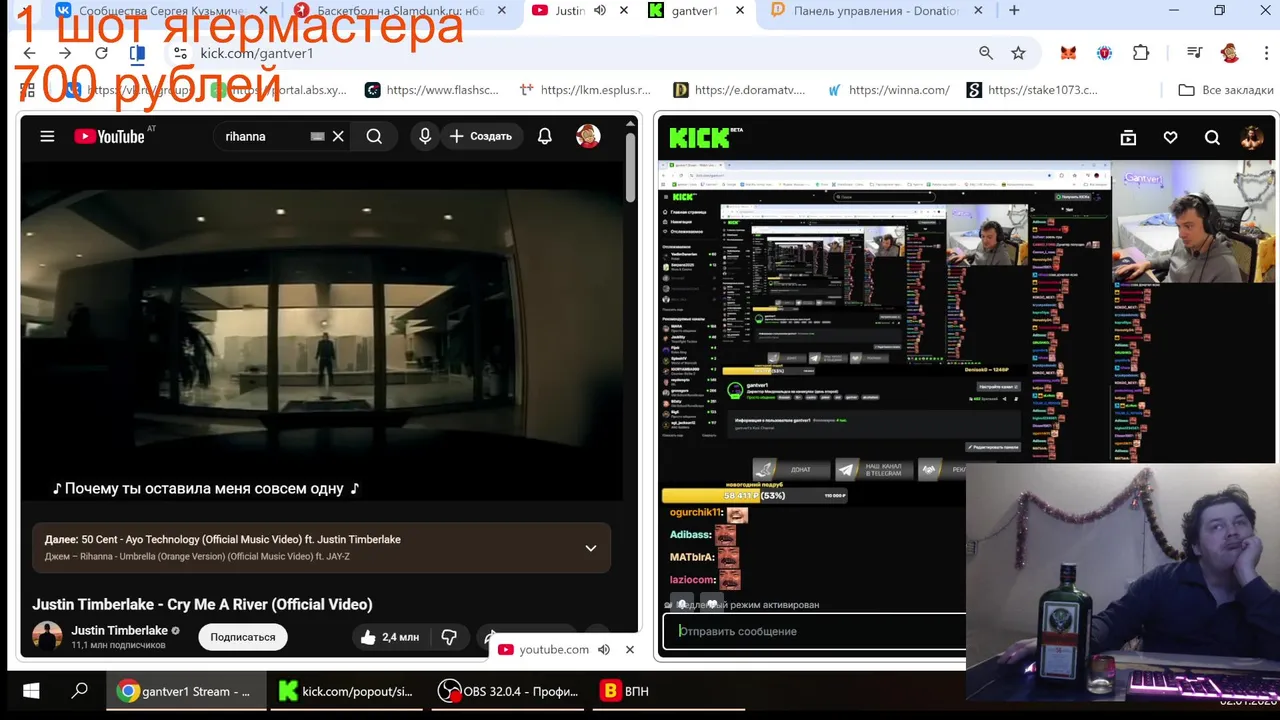This screenshot has width=1280, height=720.
Task: Open the winna.com bookmark
Action: click(x=888, y=90)
